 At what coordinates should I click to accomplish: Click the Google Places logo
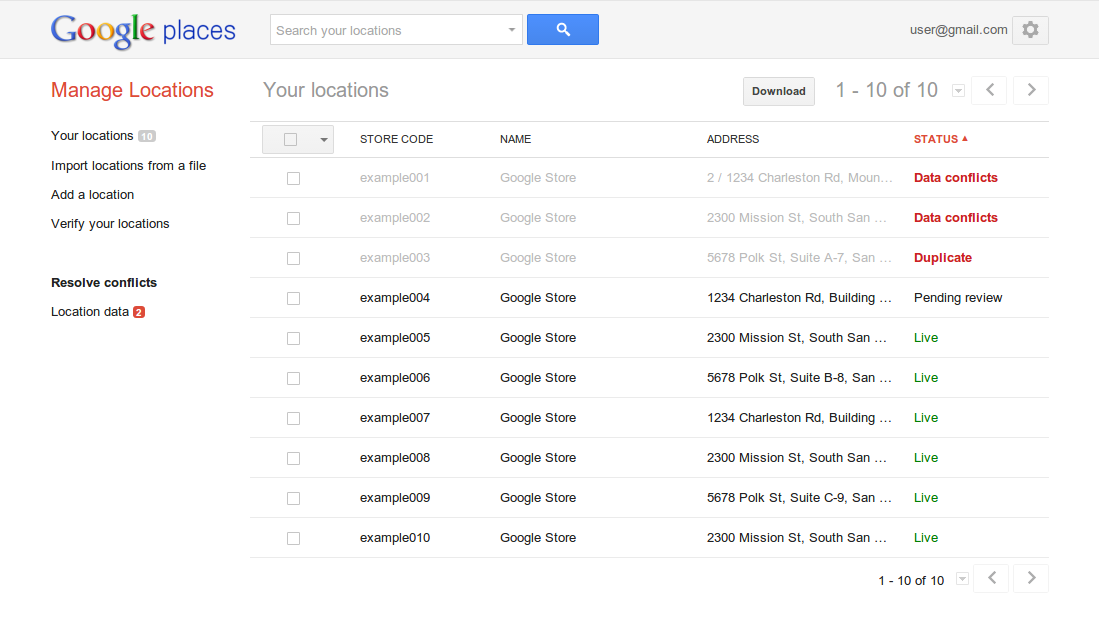[143, 30]
